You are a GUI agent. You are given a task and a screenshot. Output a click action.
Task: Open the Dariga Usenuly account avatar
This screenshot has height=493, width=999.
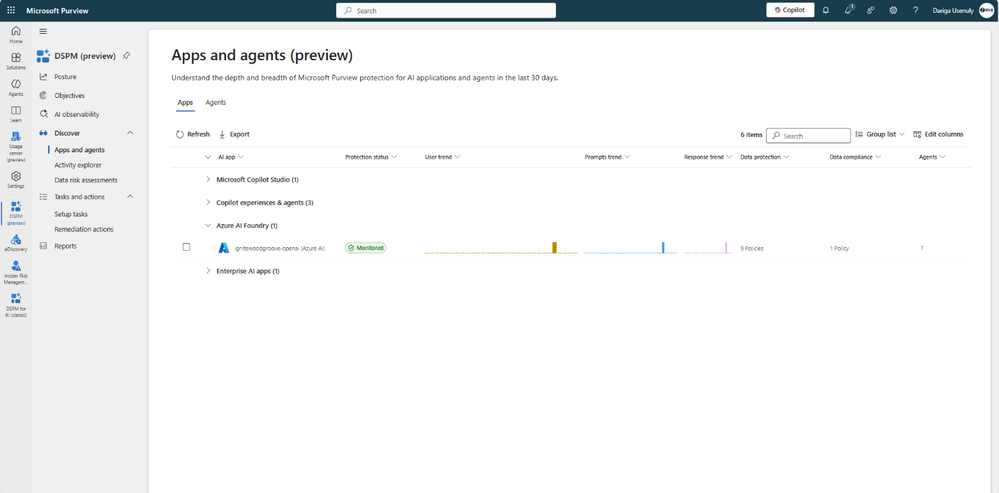[x=986, y=10]
